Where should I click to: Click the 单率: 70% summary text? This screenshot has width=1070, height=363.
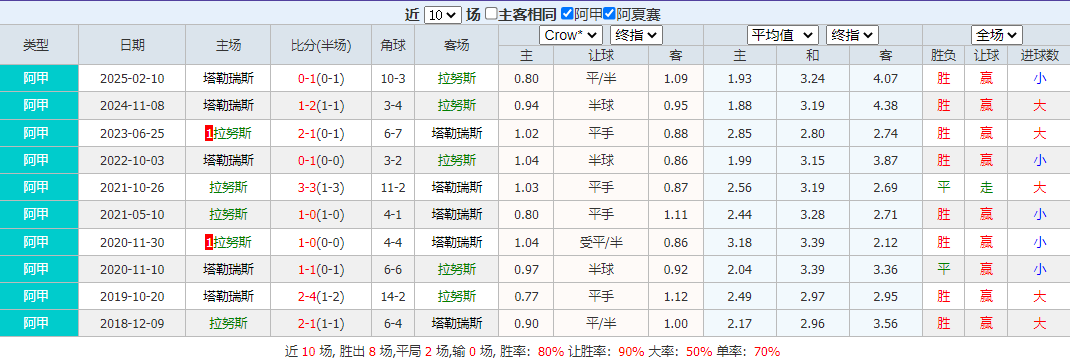click(748, 352)
